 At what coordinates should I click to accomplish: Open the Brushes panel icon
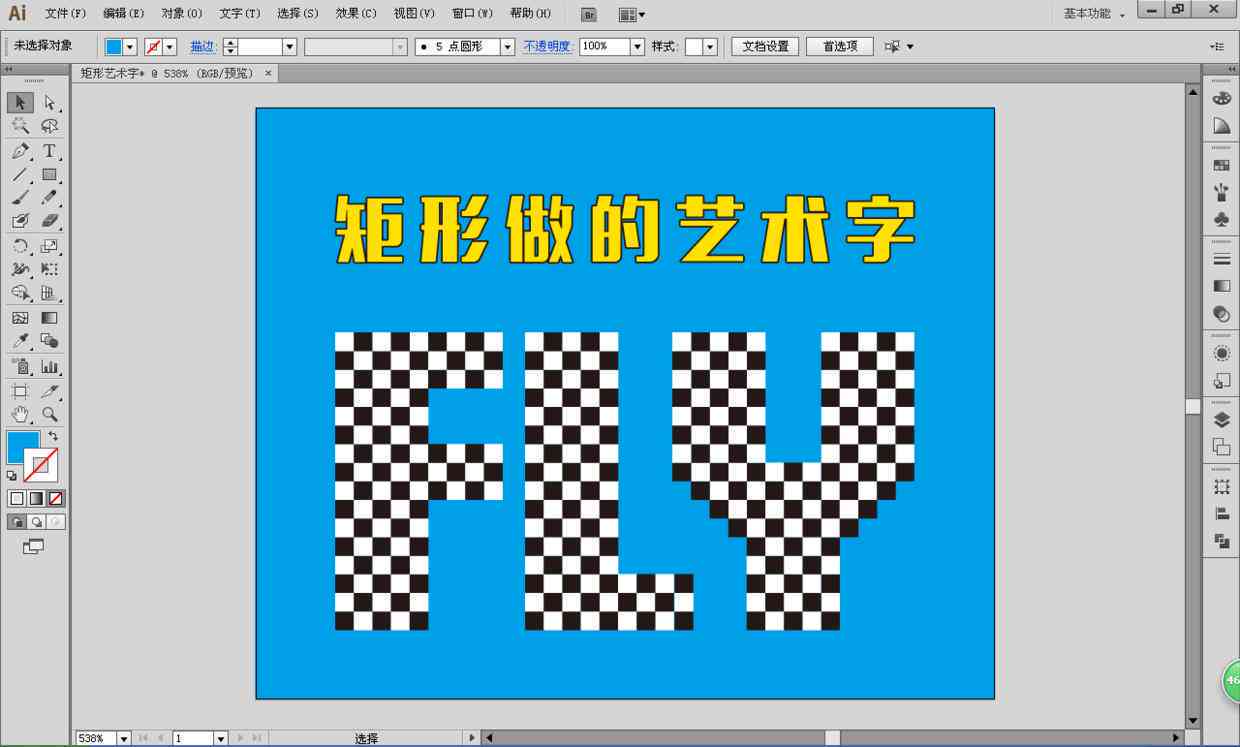coord(1221,192)
